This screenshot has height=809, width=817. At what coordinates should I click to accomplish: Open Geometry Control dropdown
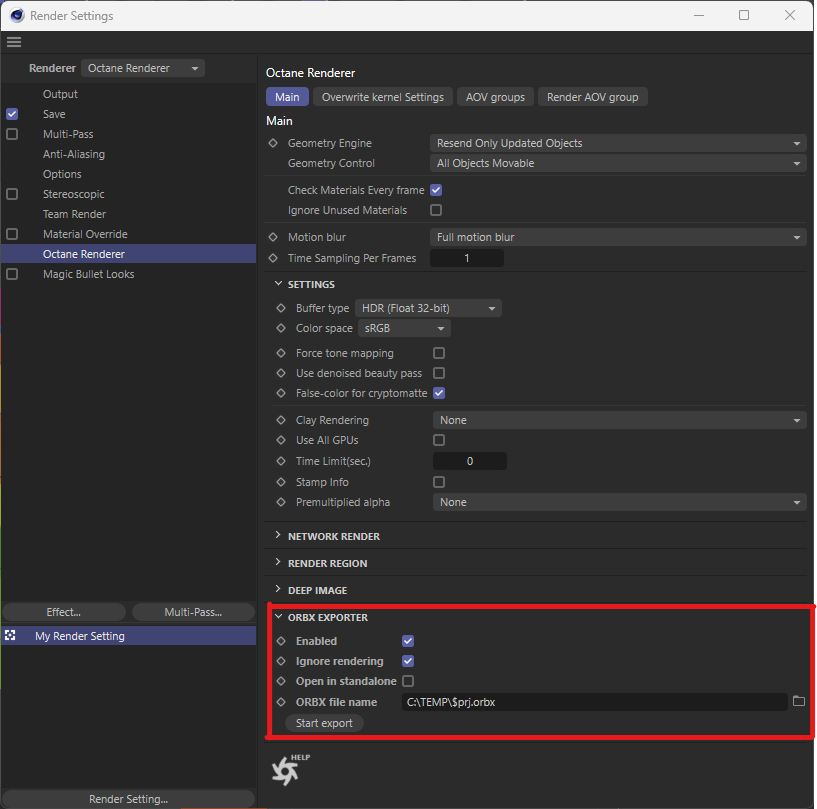coord(618,163)
